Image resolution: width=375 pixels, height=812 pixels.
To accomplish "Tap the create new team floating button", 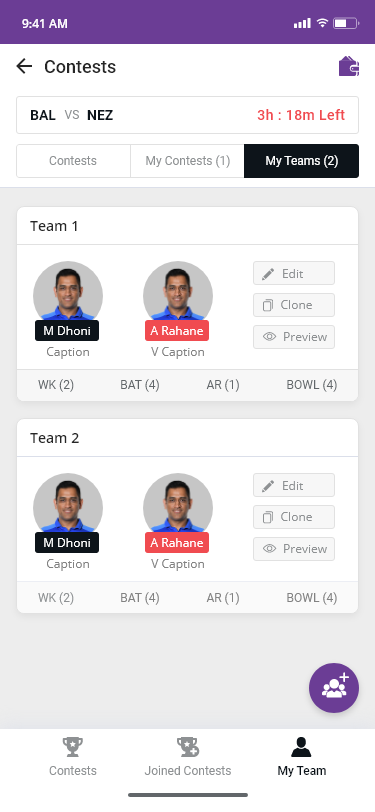I will tap(334, 688).
